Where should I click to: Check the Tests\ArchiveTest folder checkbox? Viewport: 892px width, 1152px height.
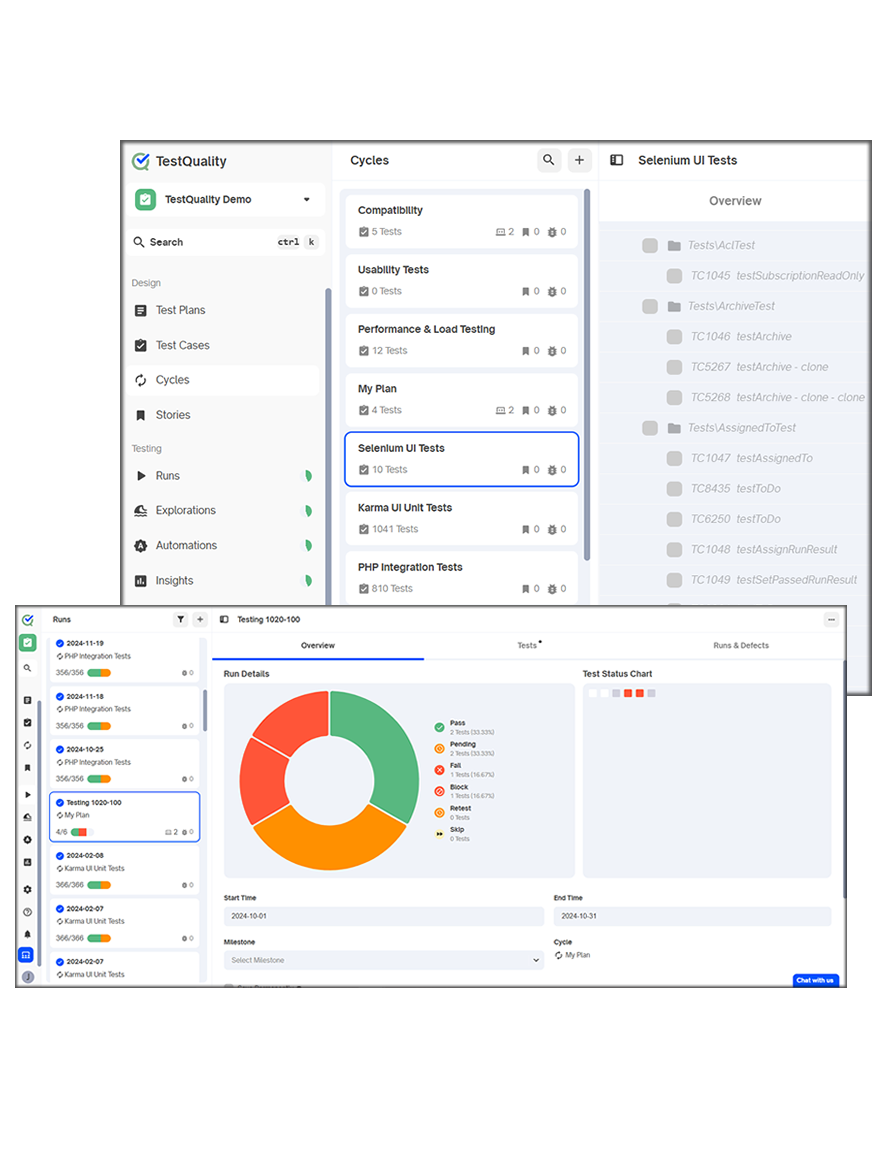[650, 306]
